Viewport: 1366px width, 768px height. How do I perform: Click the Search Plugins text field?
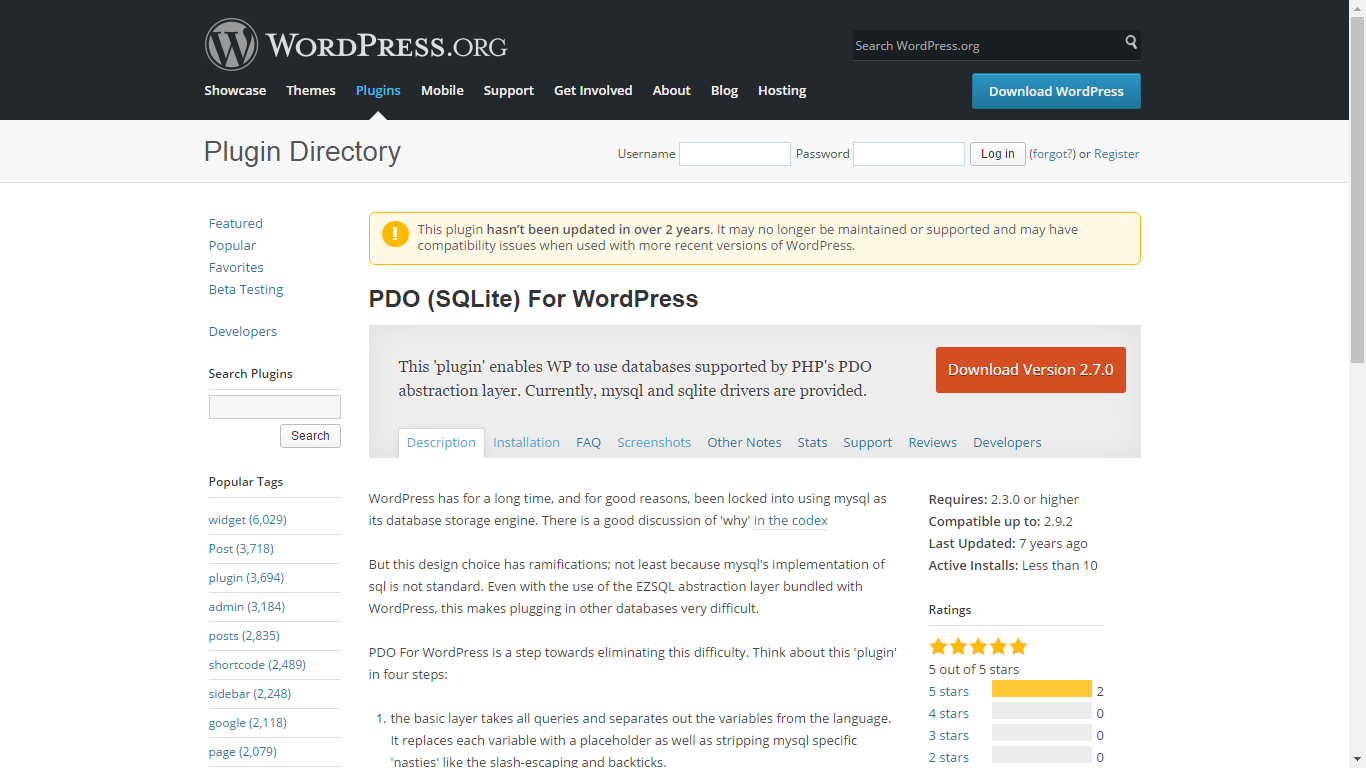tap(275, 407)
